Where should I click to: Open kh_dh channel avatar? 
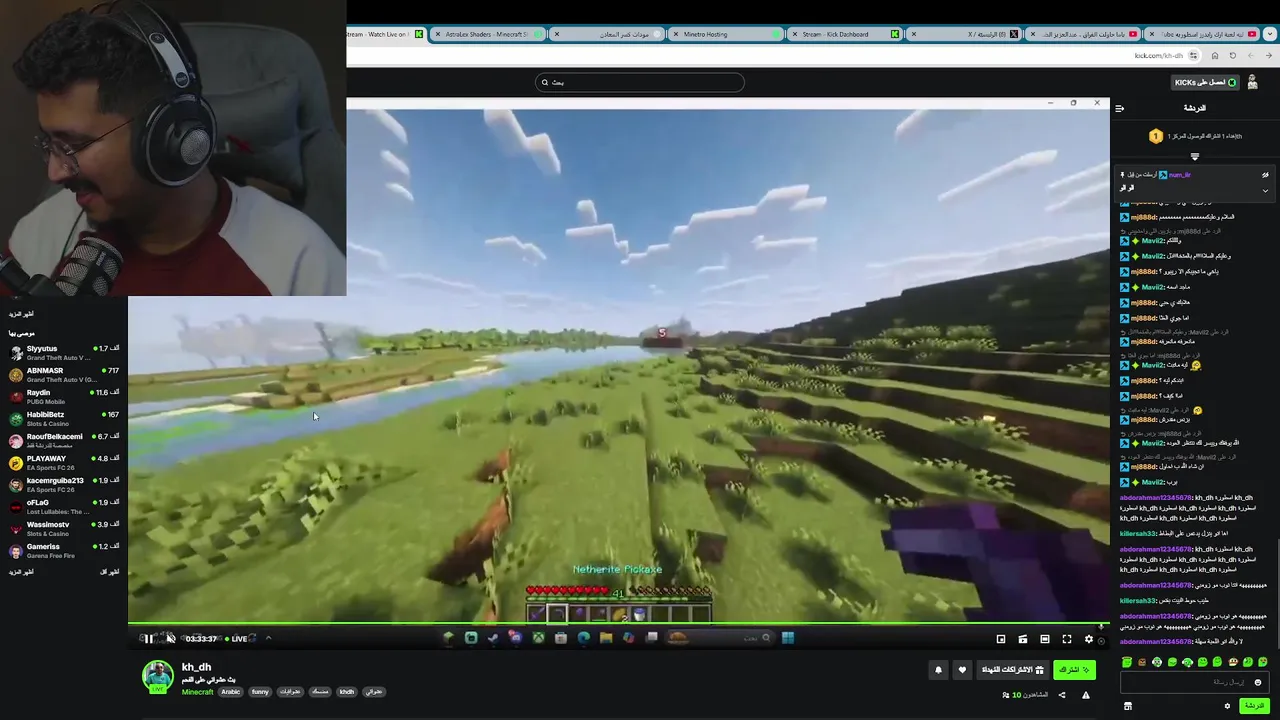[x=157, y=677]
